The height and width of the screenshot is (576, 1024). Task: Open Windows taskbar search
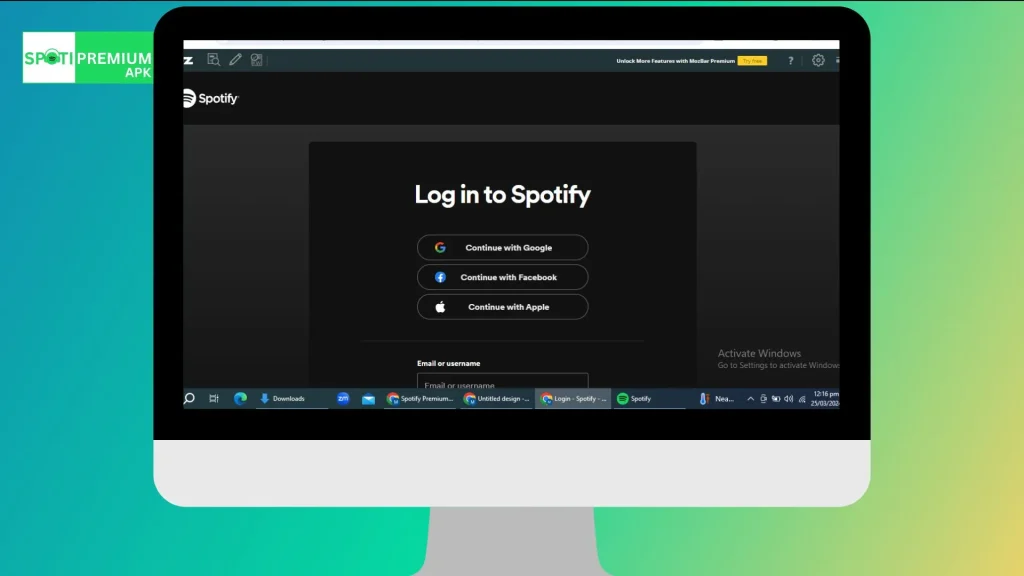[189, 398]
